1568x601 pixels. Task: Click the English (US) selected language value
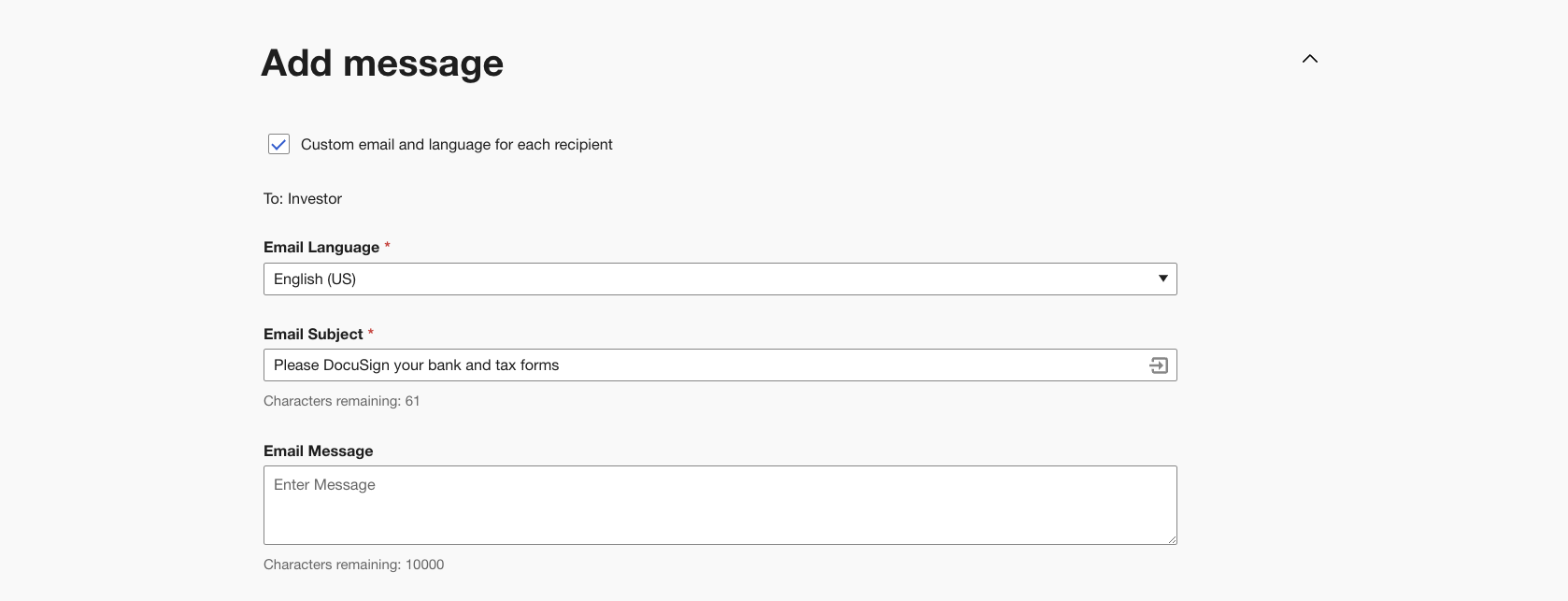click(x=315, y=279)
